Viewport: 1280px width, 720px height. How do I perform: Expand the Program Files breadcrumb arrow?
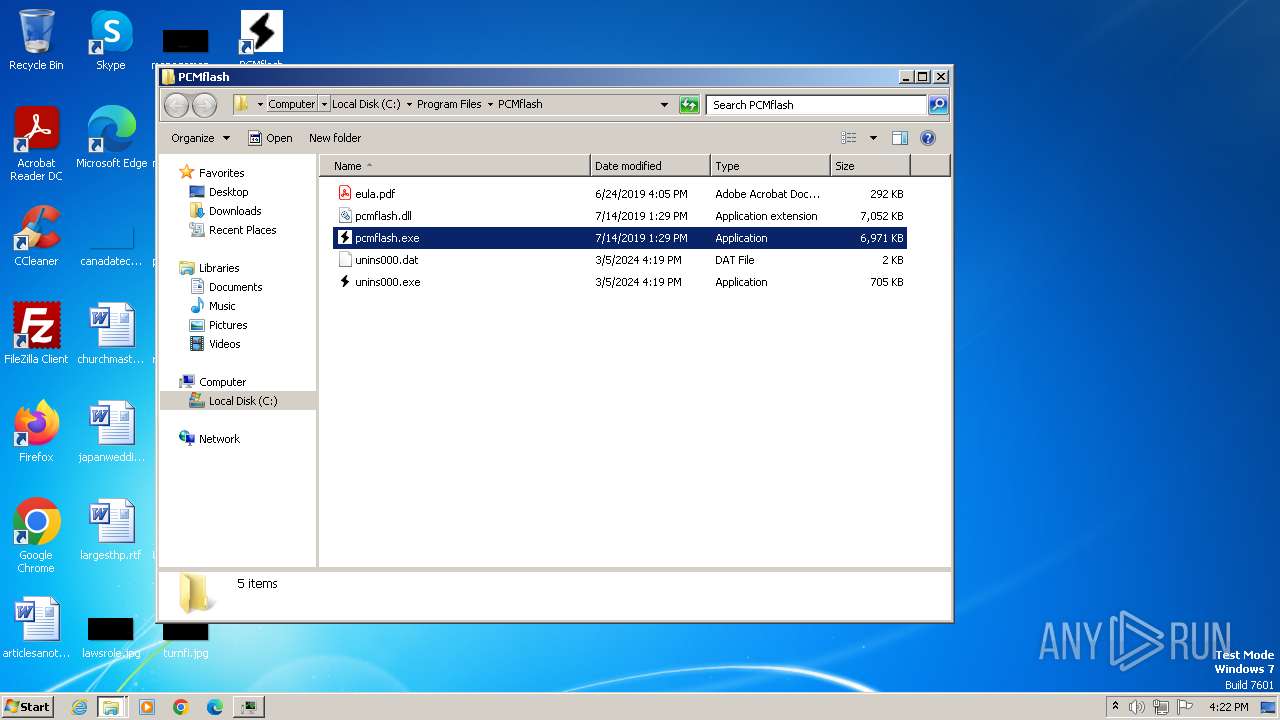click(x=490, y=104)
